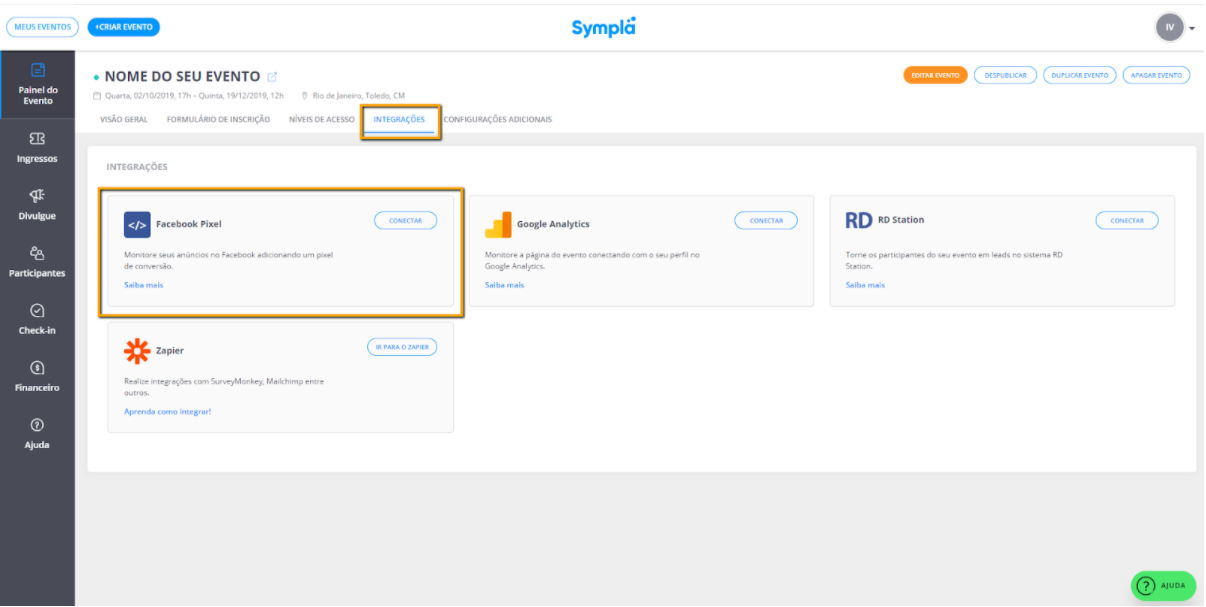Image resolution: width=1206 pixels, height=607 pixels.
Task: Connect RD Station with CONECTAR
Action: click(1127, 220)
